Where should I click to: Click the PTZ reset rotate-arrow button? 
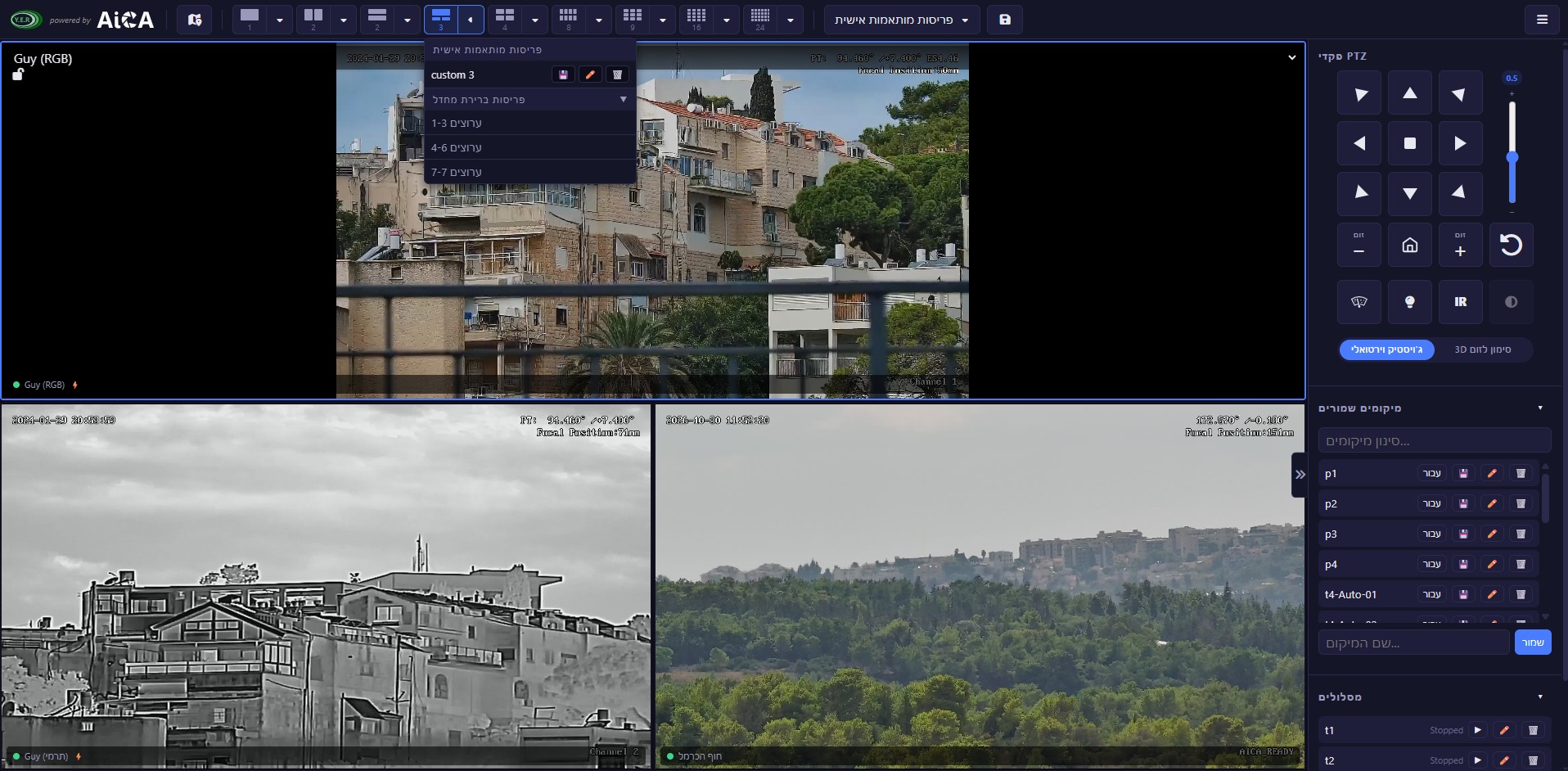[1511, 245]
